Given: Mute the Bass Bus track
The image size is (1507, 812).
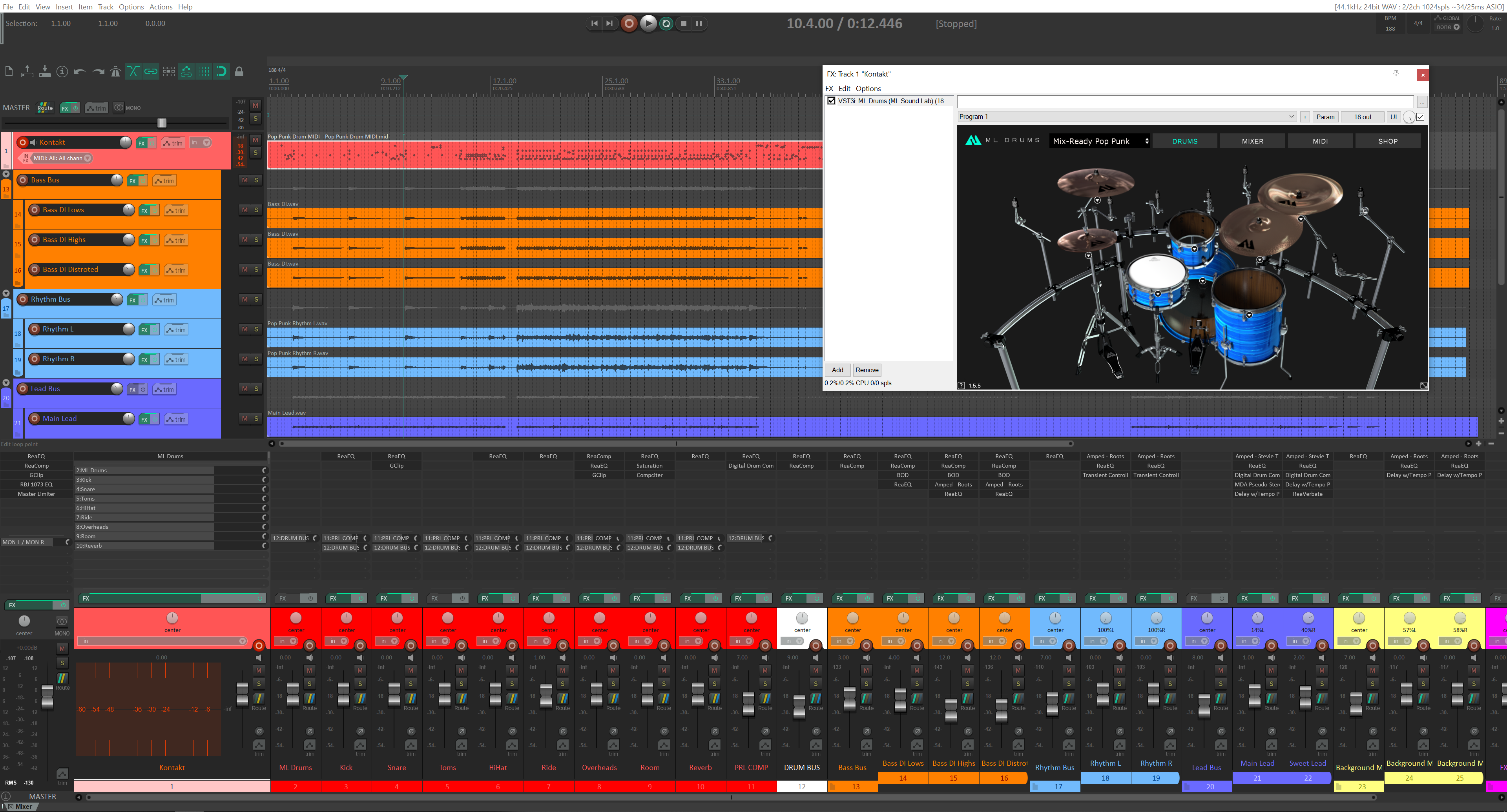Looking at the screenshot, I should pos(244,180).
